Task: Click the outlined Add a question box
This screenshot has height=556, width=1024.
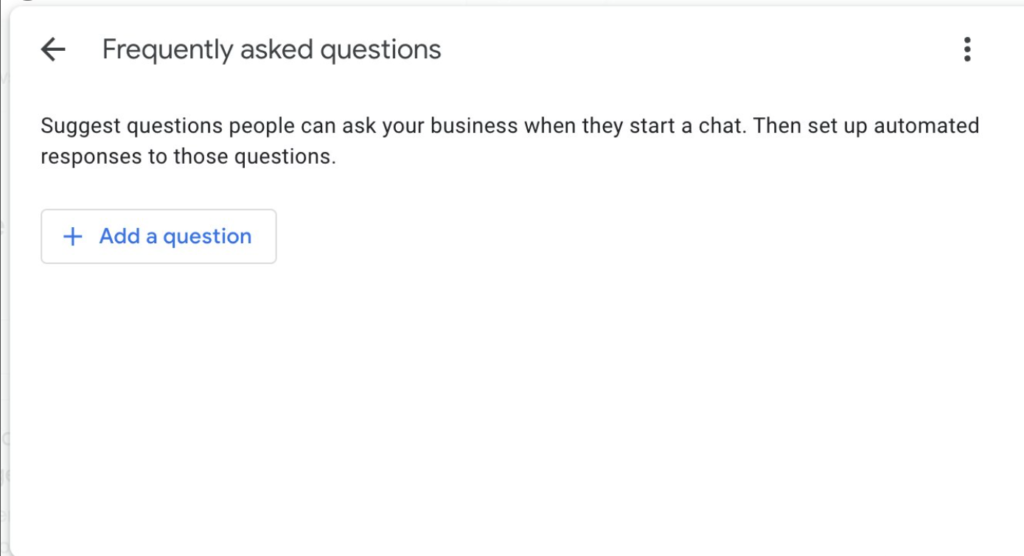Action: tap(158, 237)
